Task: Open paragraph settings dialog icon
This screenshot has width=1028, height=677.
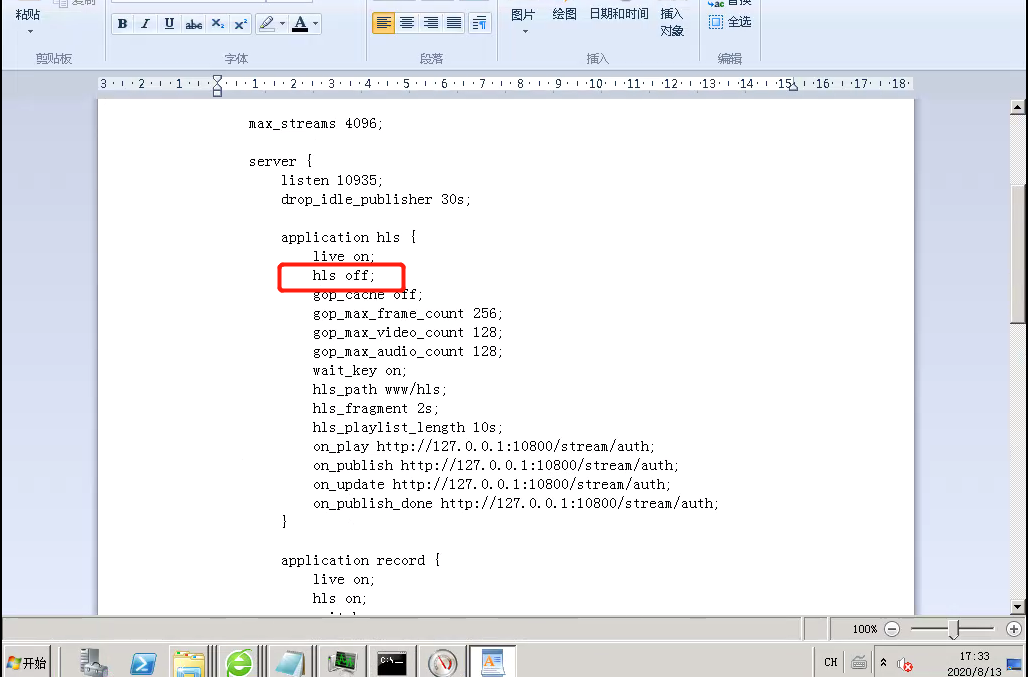Action: tap(480, 23)
